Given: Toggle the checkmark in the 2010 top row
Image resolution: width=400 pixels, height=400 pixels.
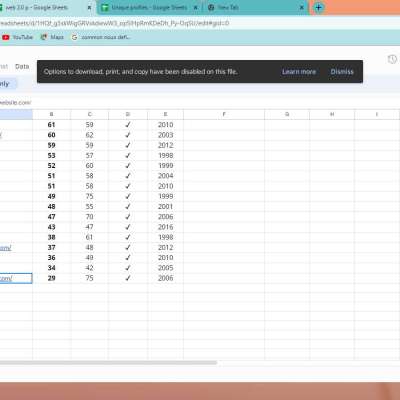Looking at the screenshot, I should (128, 125).
